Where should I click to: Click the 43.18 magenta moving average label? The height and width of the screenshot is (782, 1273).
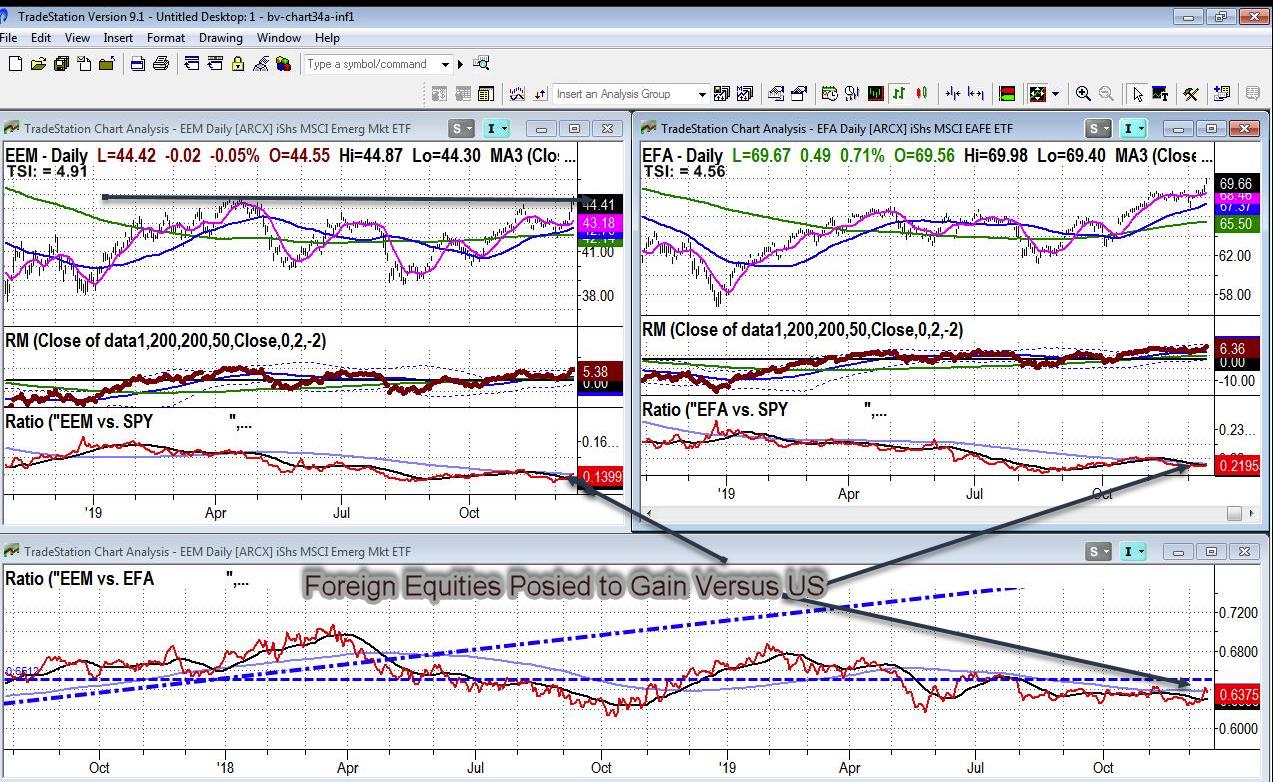(600, 222)
